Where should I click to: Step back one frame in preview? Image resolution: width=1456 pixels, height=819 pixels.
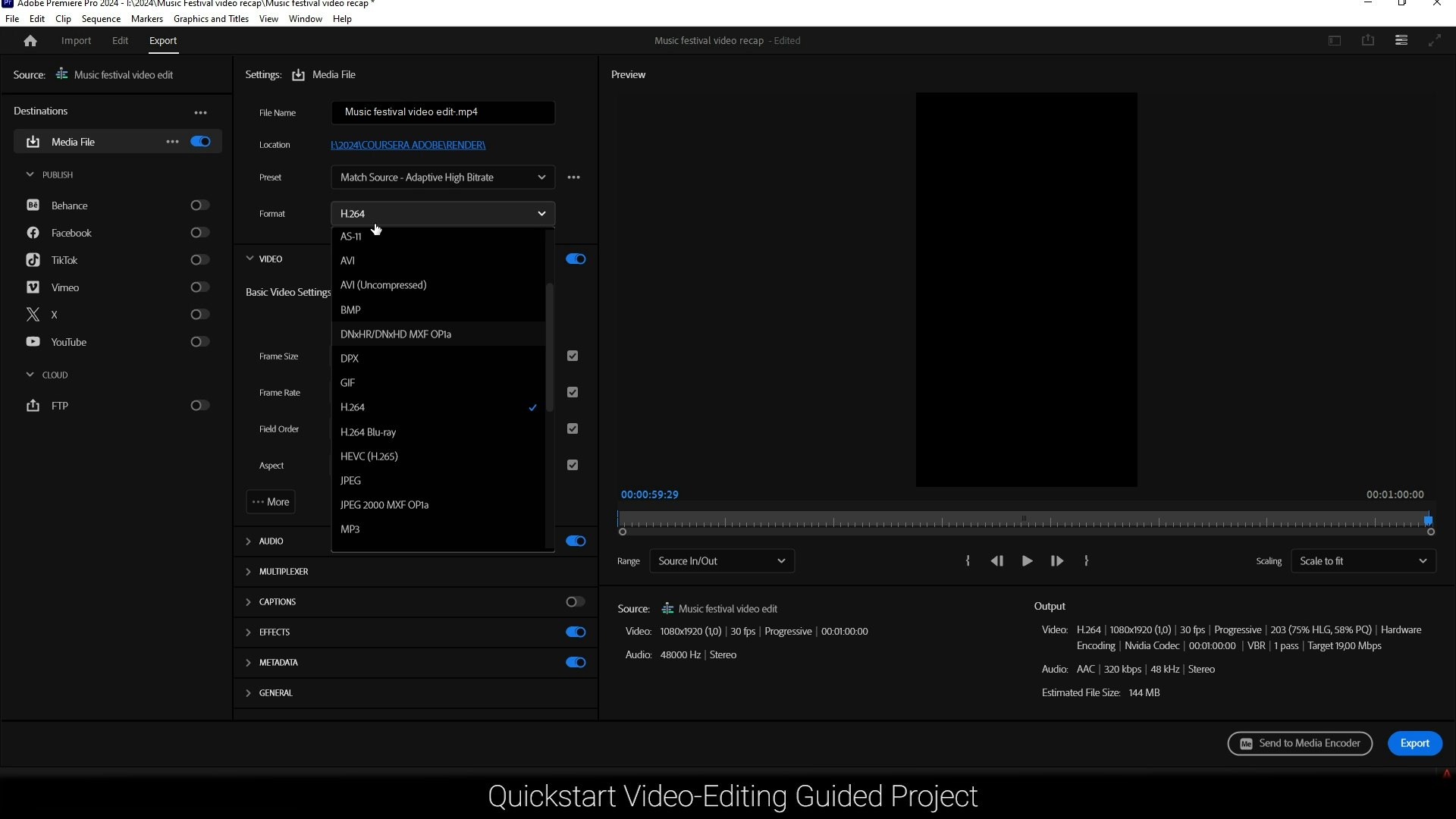click(997, 561)
